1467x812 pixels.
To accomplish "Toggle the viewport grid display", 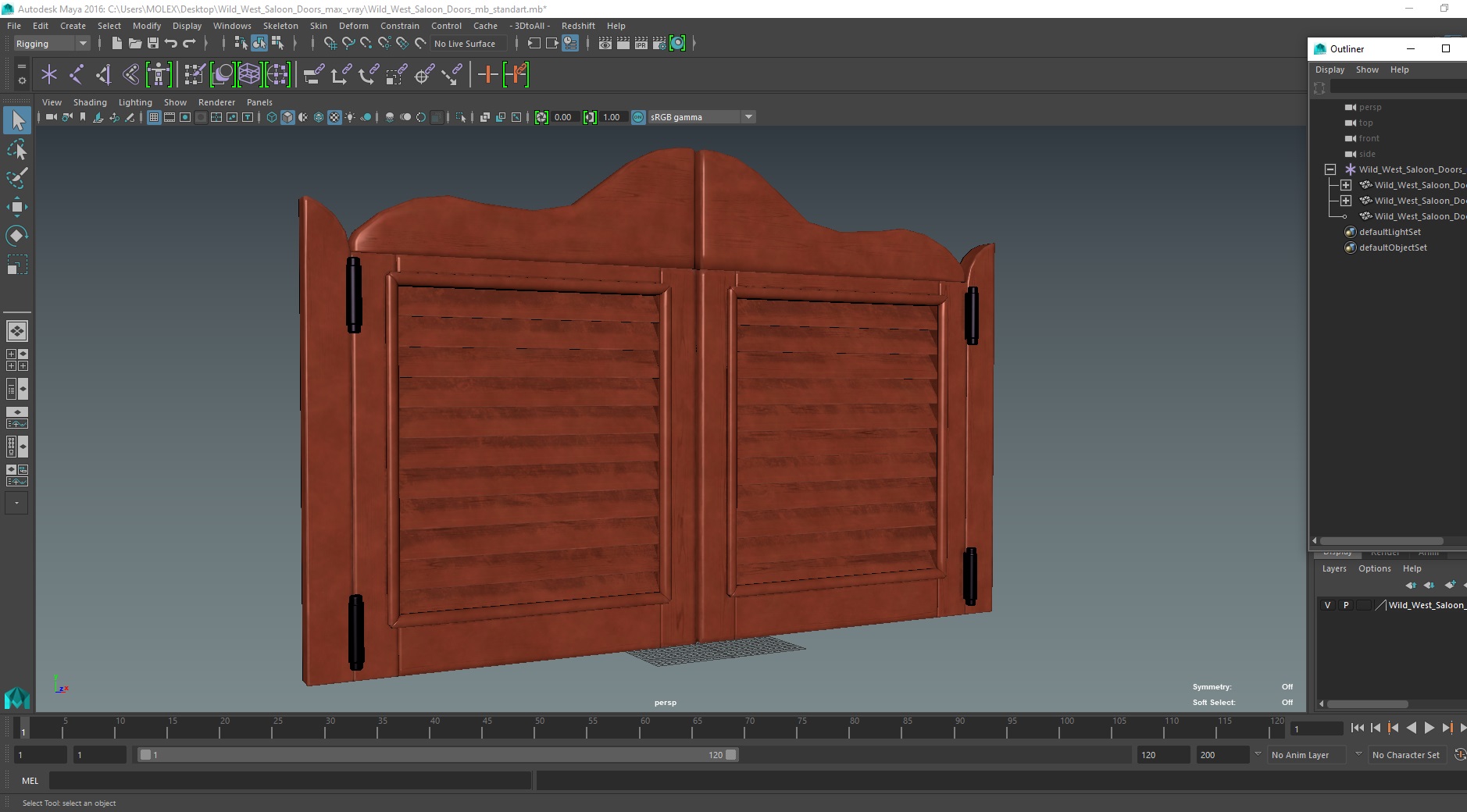I will 154,117.
